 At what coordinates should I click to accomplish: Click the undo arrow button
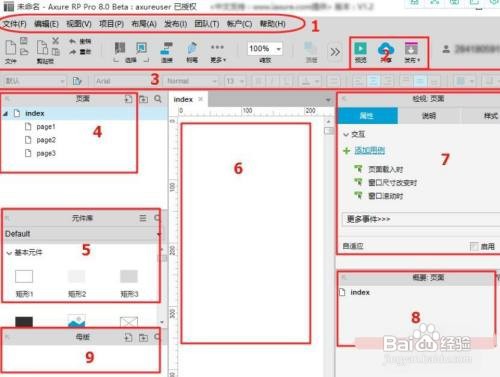pos(72,41)
